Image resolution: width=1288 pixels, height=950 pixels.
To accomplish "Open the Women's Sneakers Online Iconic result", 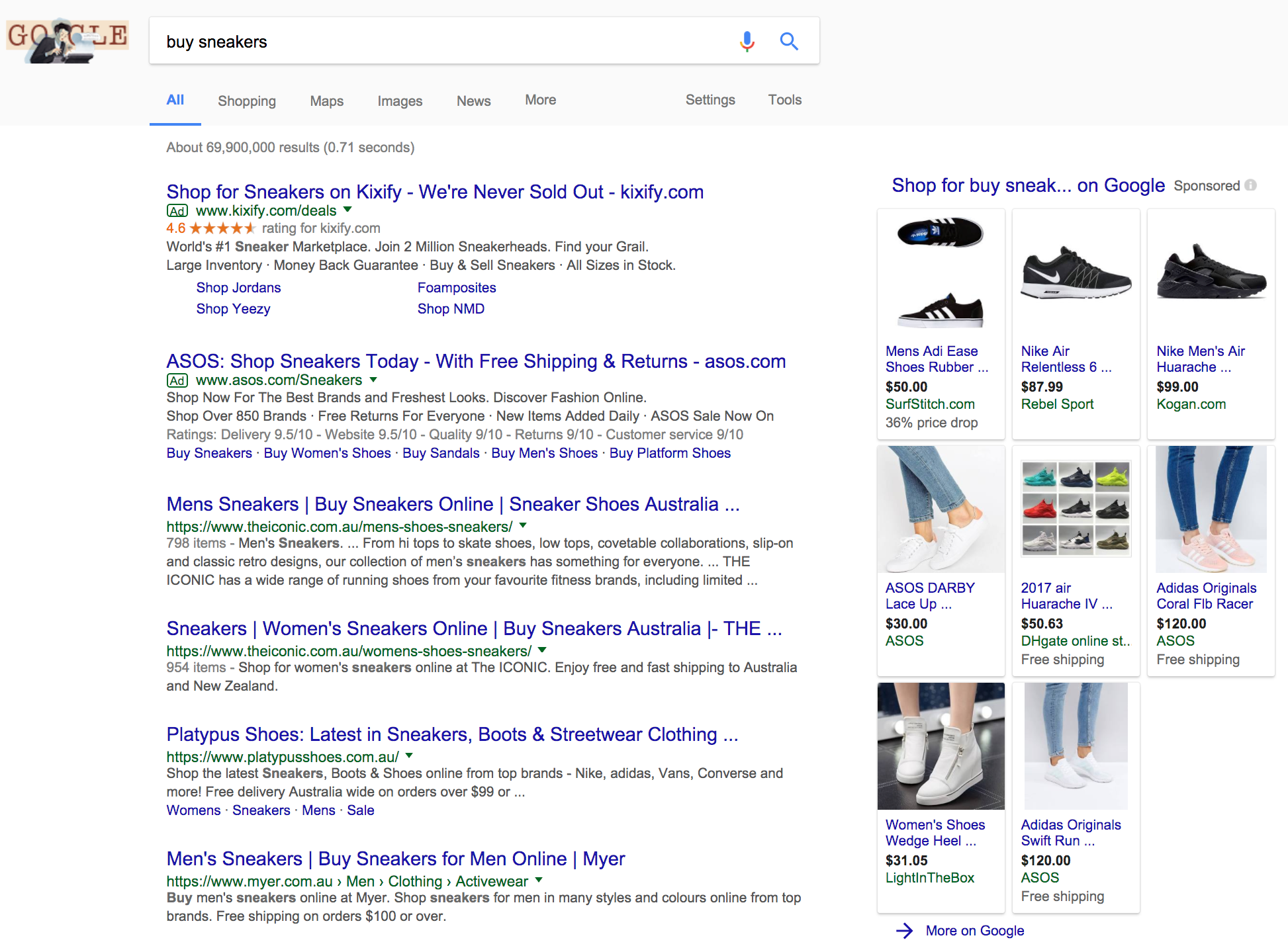I will (475, 628).
